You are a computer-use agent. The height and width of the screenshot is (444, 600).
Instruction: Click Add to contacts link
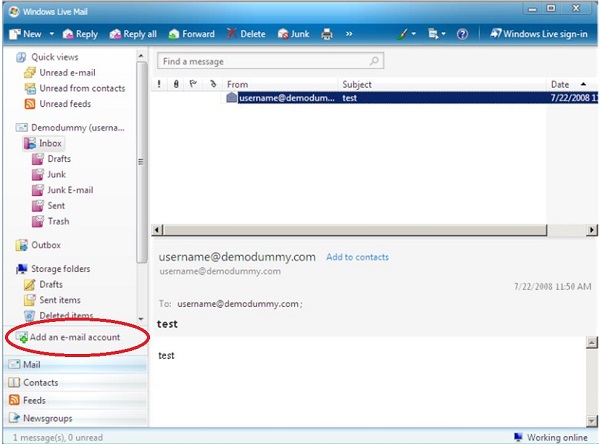tap(357, 257)
